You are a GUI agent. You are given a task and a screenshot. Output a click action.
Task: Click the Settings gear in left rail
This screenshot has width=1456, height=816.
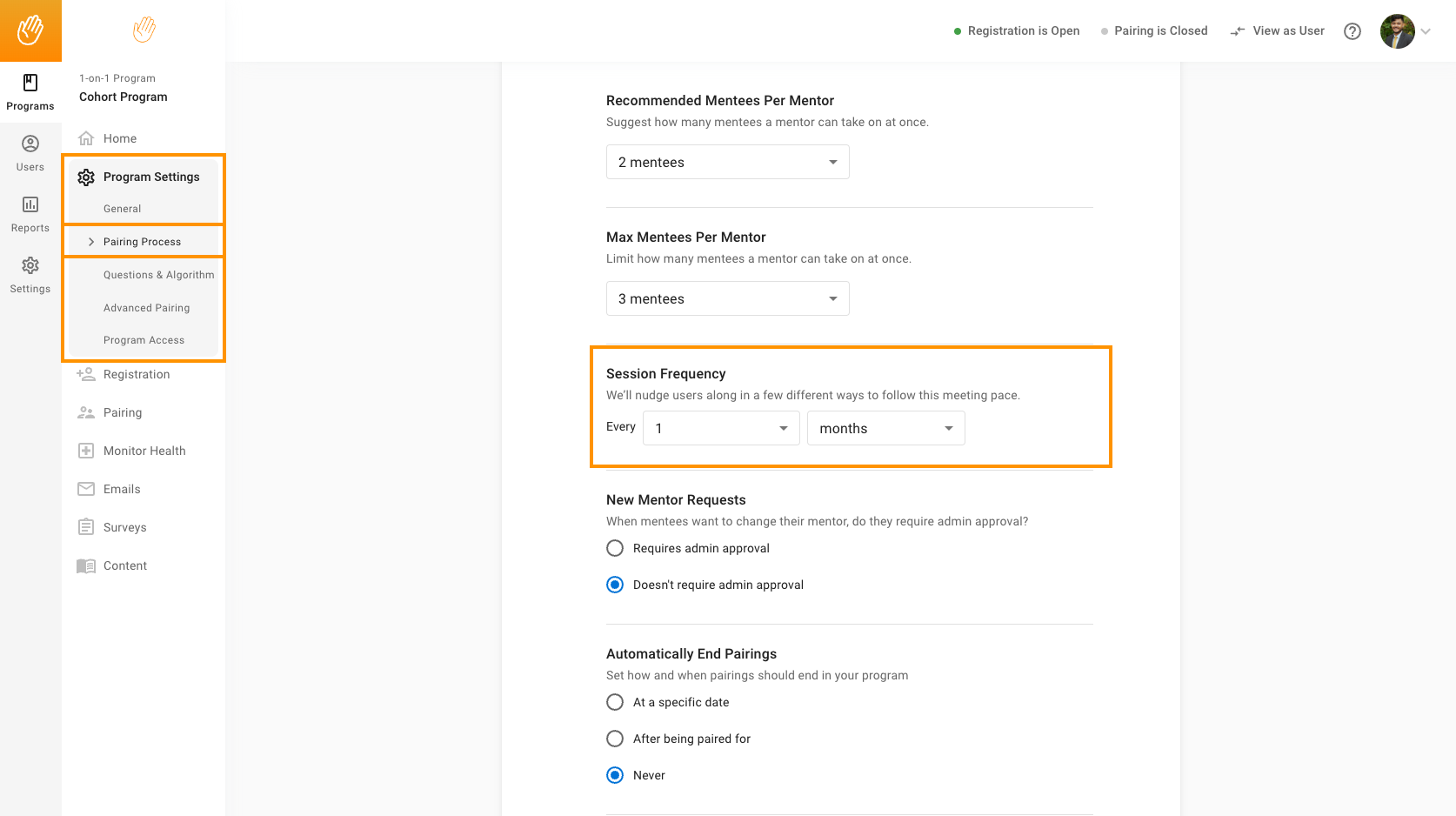pyautogui.click(x=30, y=265)
